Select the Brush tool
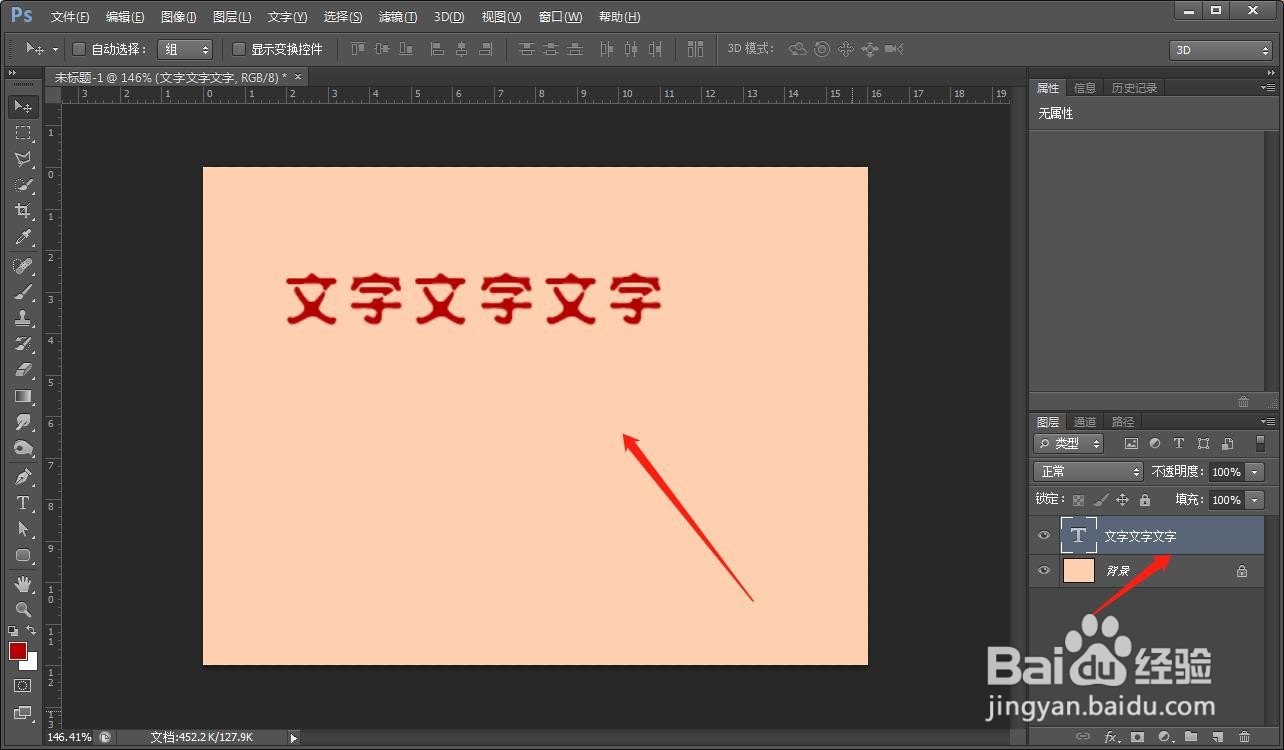1284x750 pixels. 23,292
